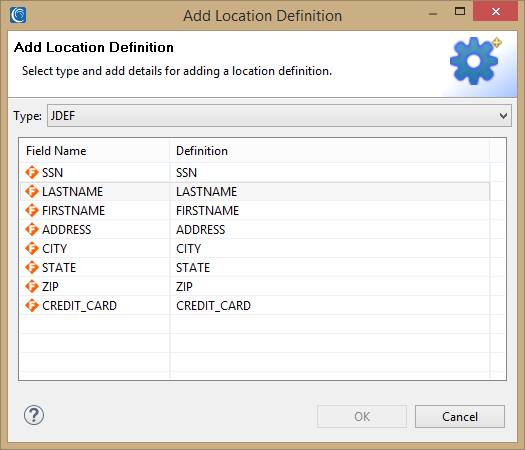Click the field icon beside FIRSTNAME

(32, 211)
